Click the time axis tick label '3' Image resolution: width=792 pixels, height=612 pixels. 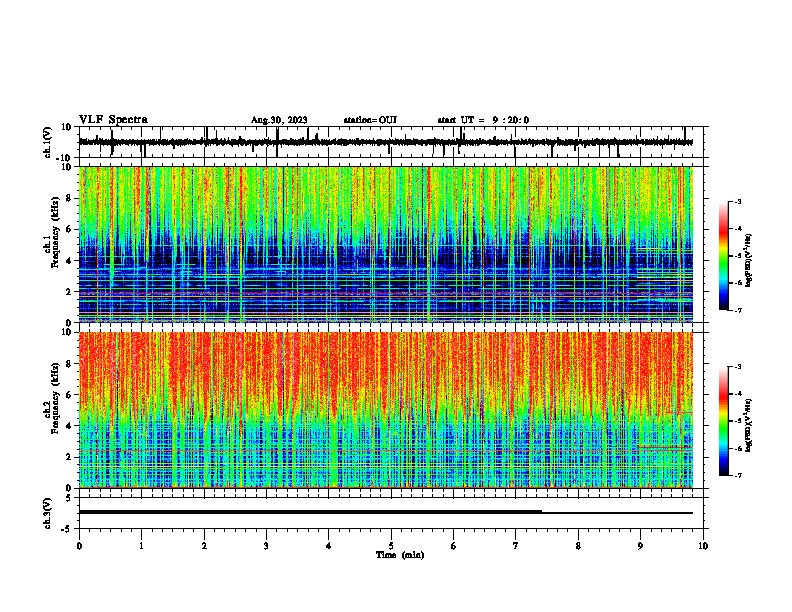(x=266, y=546)
